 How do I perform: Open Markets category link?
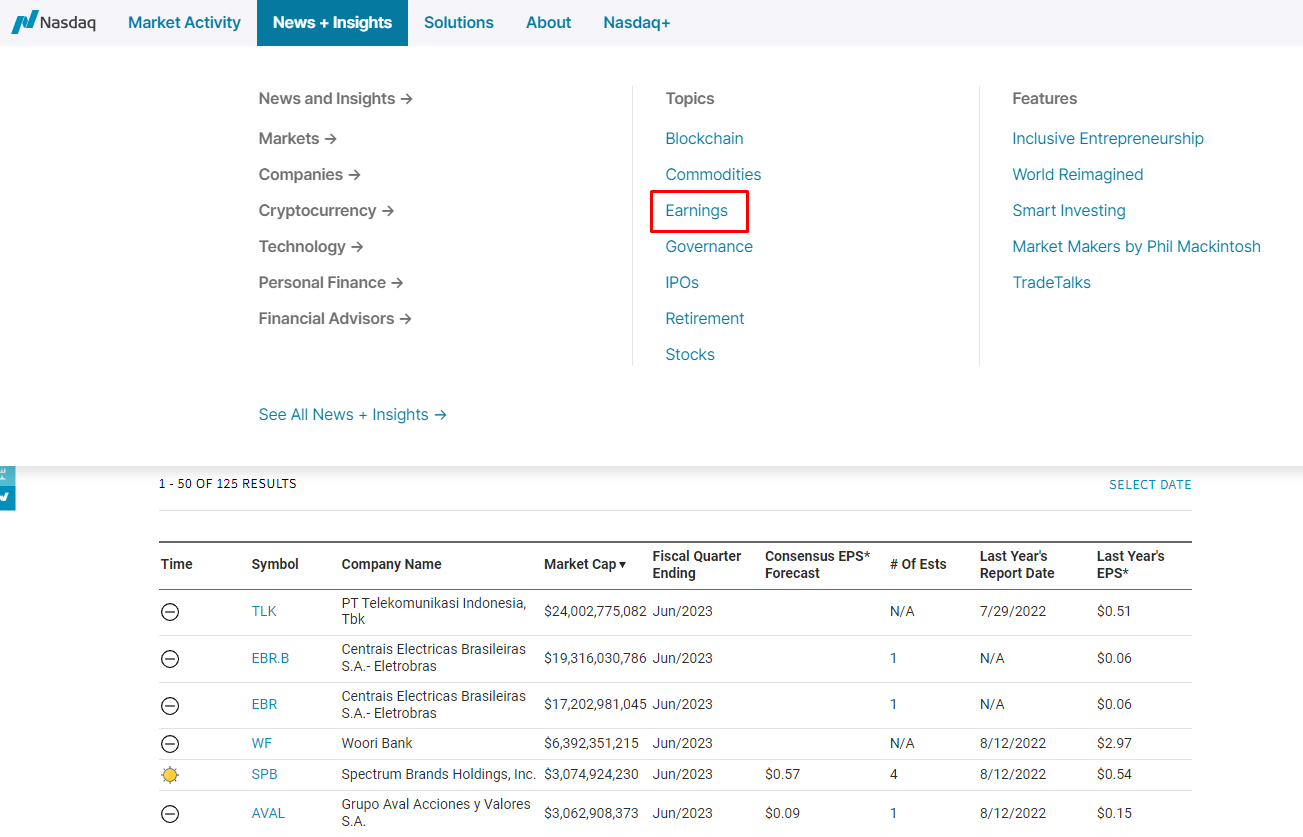point(298,138)
